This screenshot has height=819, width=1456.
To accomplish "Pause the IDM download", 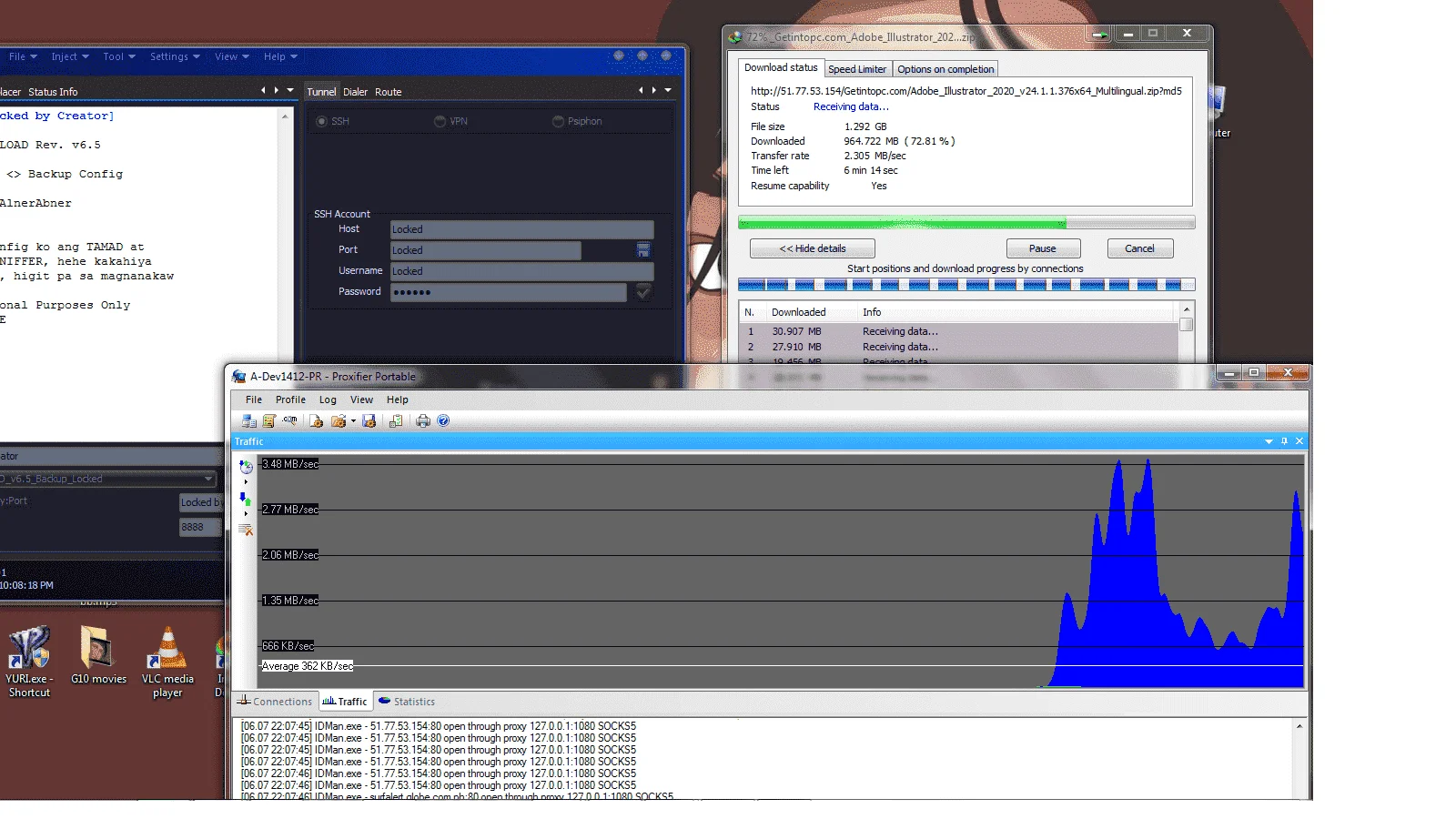I will [x=1043, y=248].
